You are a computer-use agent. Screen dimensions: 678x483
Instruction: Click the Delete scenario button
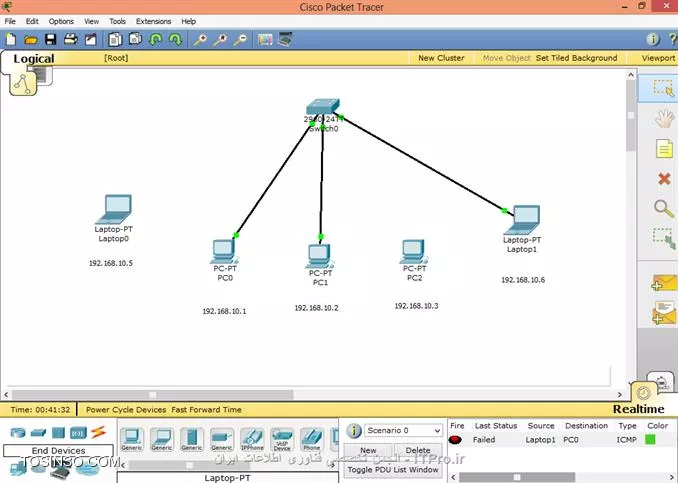coord(418,450)
